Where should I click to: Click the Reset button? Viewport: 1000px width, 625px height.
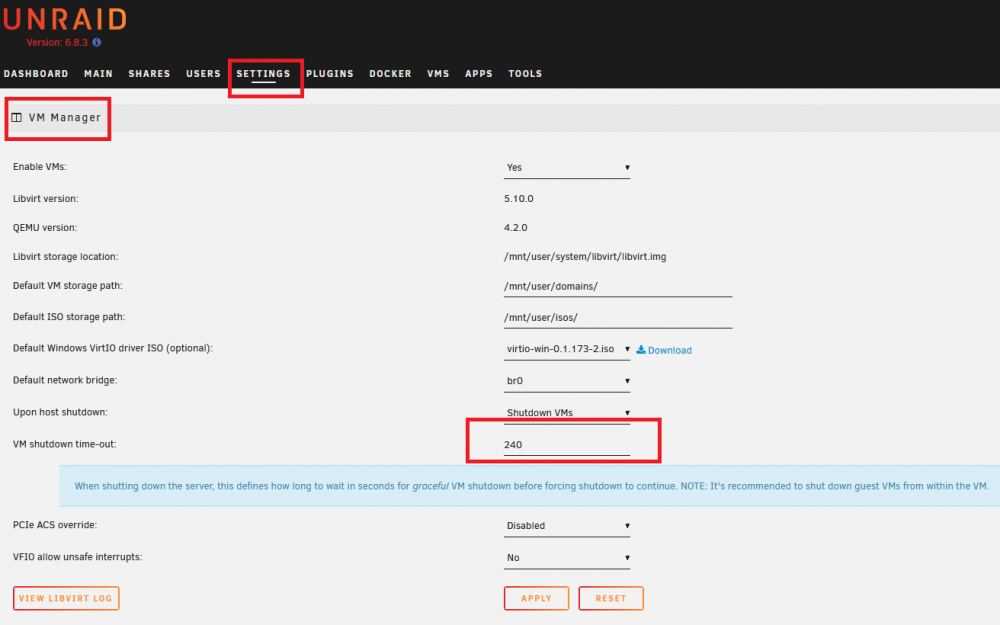click(611, 598)
